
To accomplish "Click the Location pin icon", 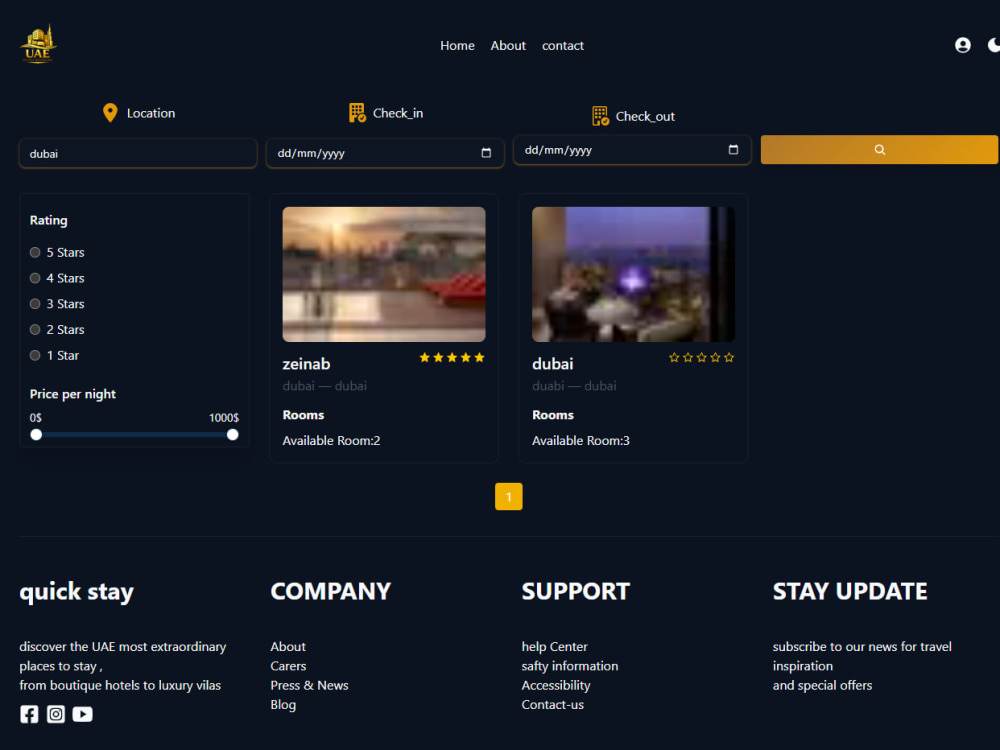I will coord(110,113).
